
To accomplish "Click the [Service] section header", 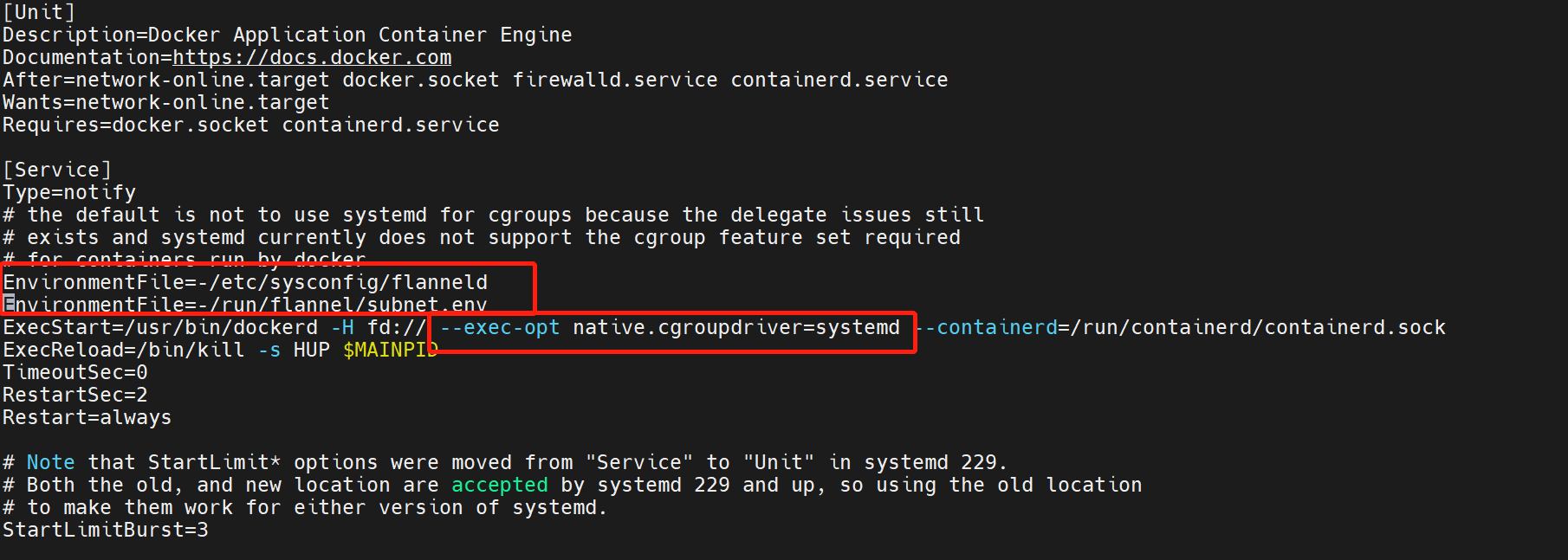I will point(57,170).
